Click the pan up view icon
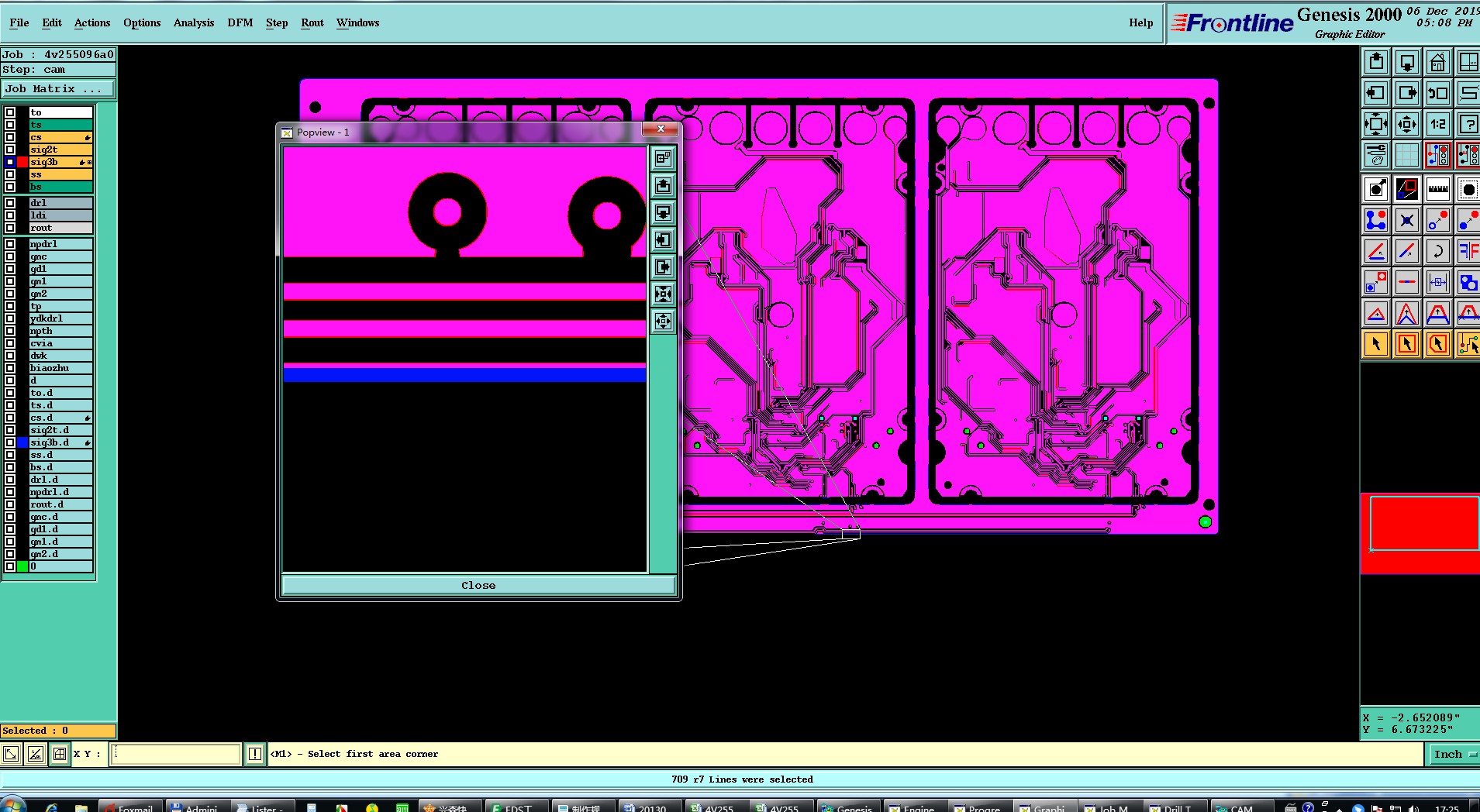The height and width of the screenshot is (812, 1480). (1376, 62)
